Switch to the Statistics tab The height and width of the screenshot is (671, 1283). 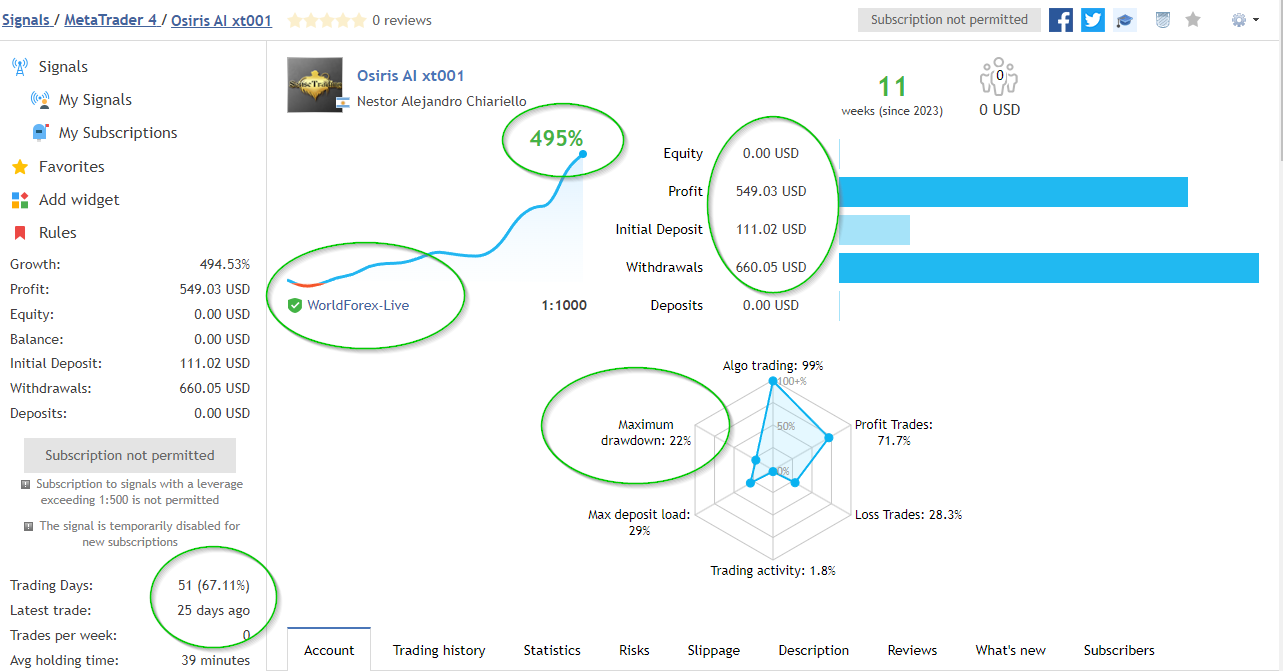[552, 650]
